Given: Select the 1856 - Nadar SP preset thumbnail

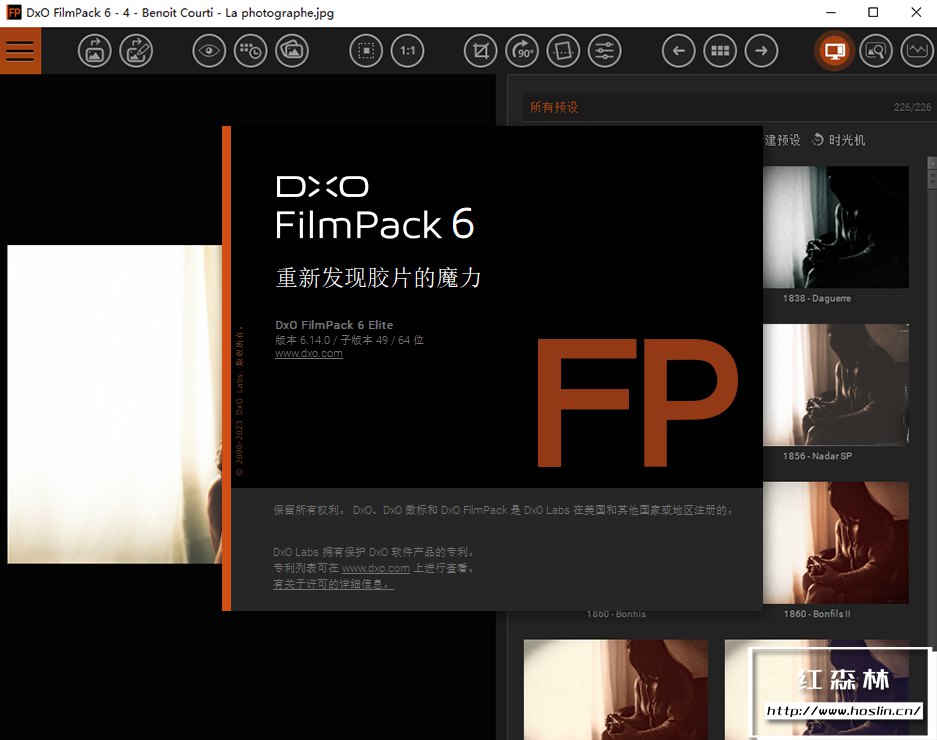Looking at the screenshot, I should (x=835, y=385).
